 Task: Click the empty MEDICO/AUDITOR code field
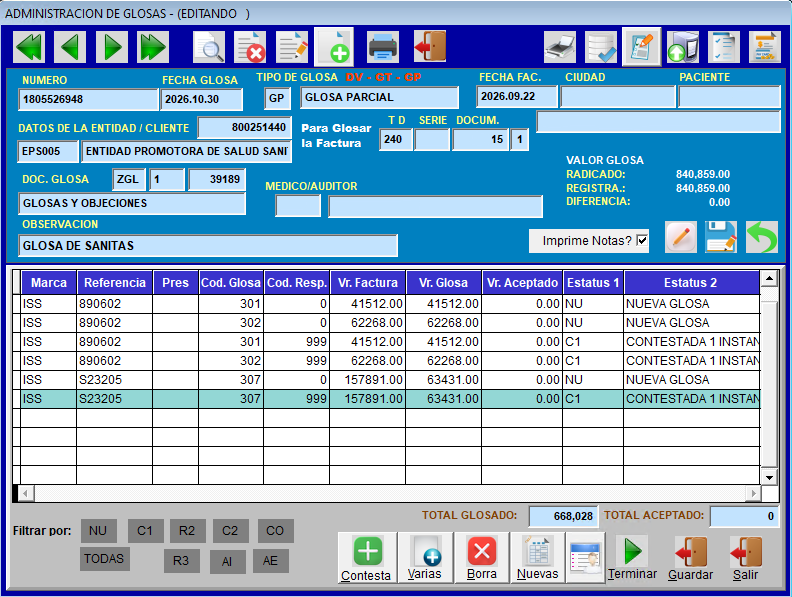coord(298,206)
